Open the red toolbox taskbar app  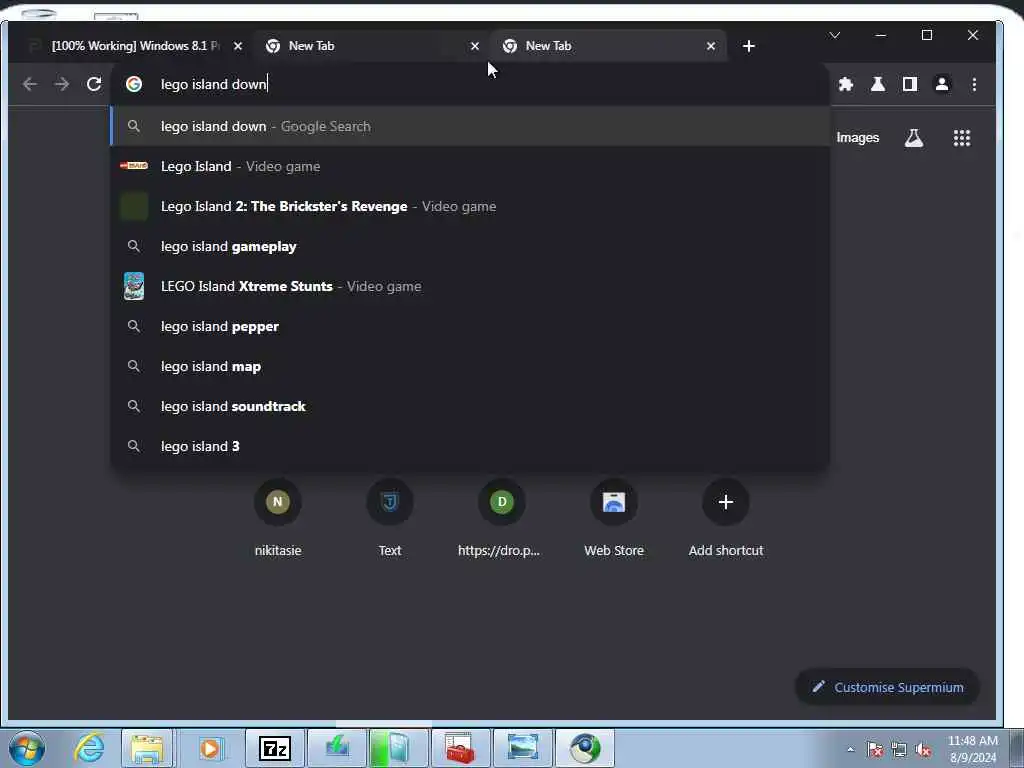[x=460, y=748]
